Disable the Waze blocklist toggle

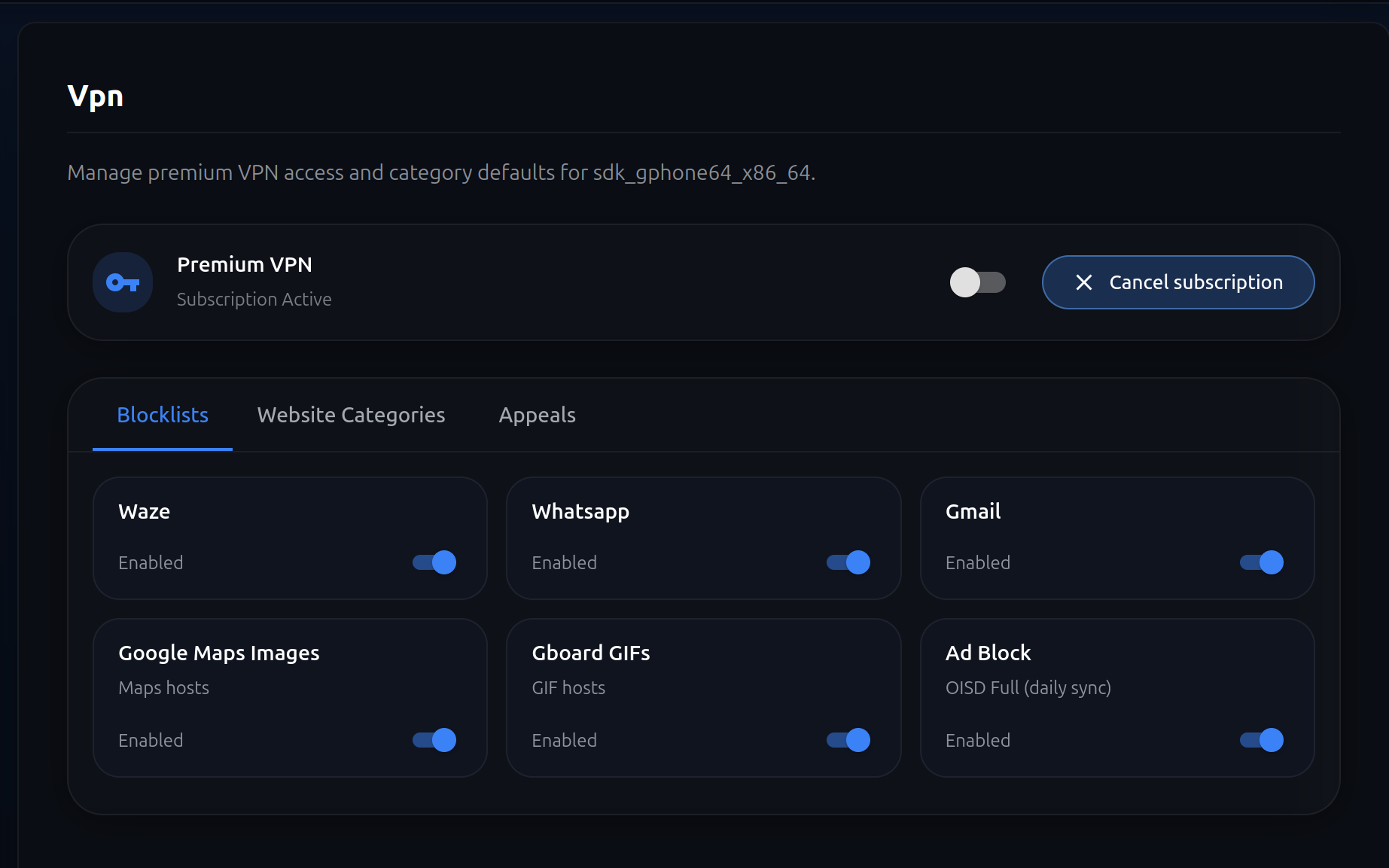coord(434,562)
